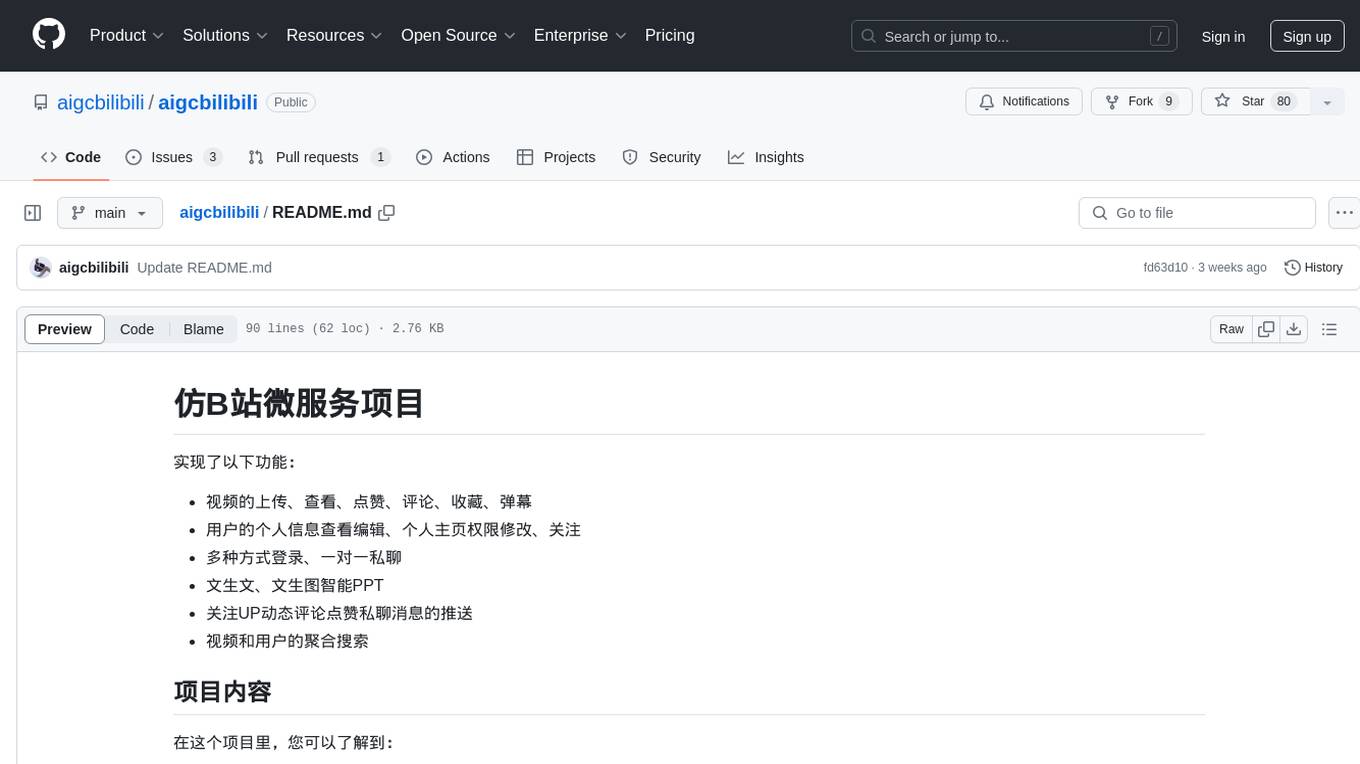Image resolution: width=1360 pixels, height=764 pixels.
Task: Click the fork count 9
Action: (1168, 102)
